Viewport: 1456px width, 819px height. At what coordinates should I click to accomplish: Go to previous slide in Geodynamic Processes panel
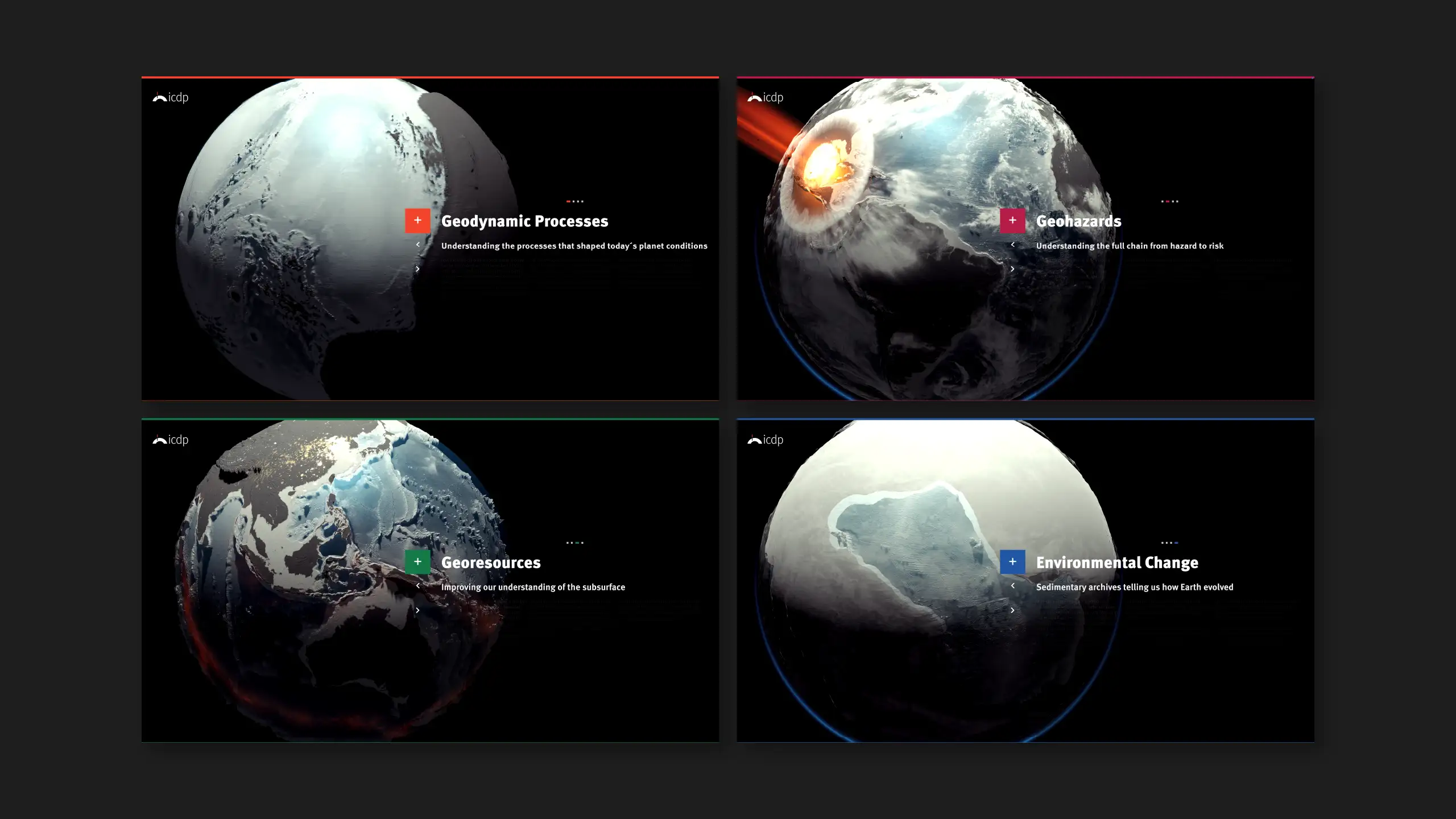[417, 245]
